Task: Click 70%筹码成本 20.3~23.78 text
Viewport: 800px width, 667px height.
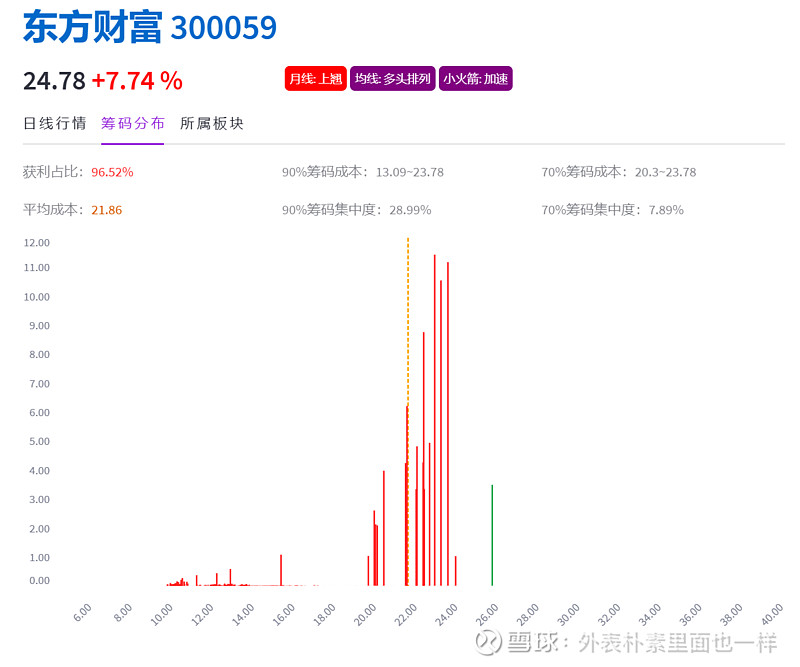Action: point(618,172)
